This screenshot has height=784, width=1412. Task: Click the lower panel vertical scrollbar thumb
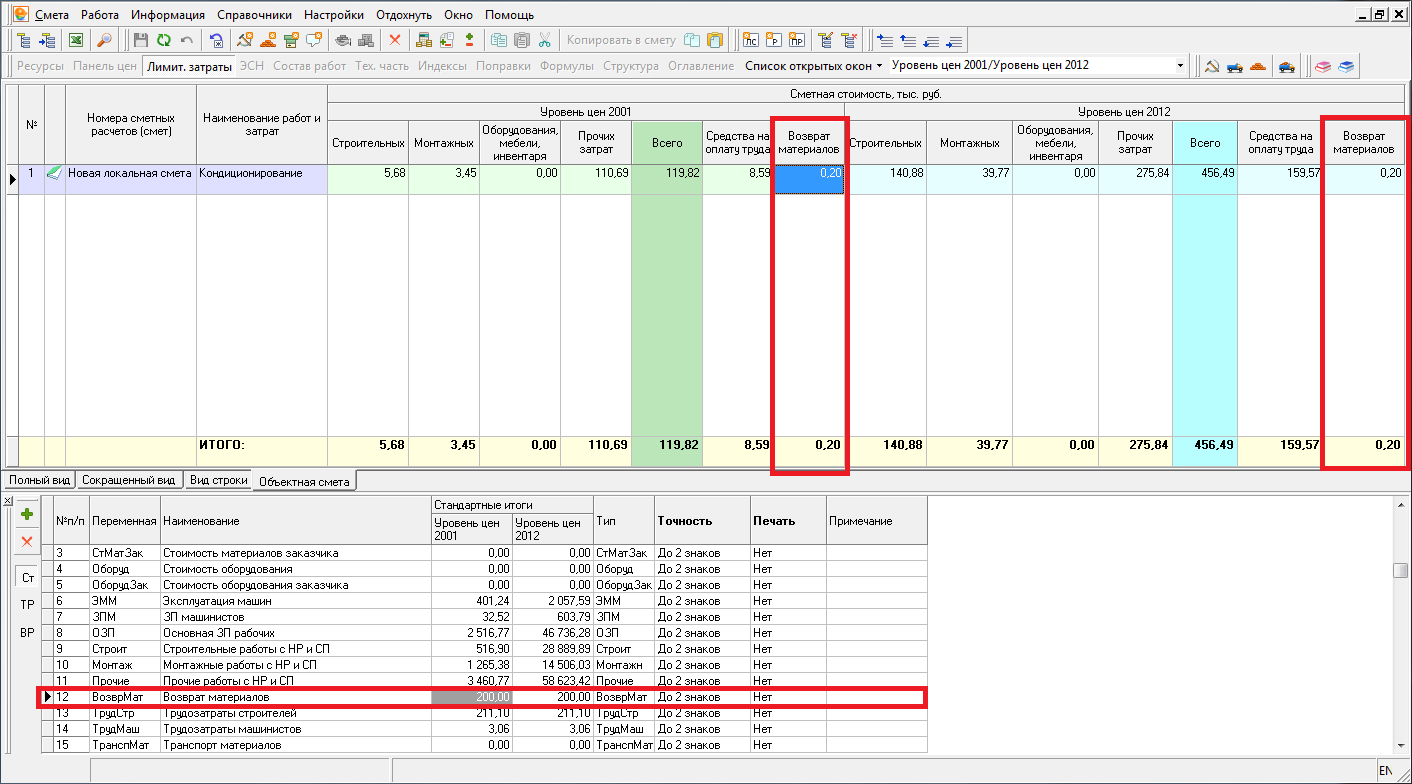pyautogui.click(x=1401, y=570)
